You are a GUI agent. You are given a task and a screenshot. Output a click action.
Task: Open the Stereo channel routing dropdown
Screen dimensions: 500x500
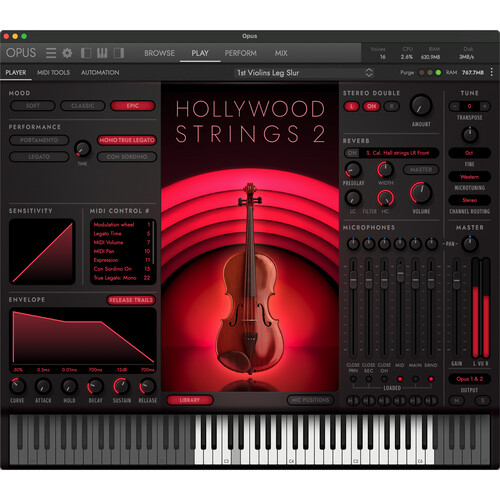click(469, 200)
